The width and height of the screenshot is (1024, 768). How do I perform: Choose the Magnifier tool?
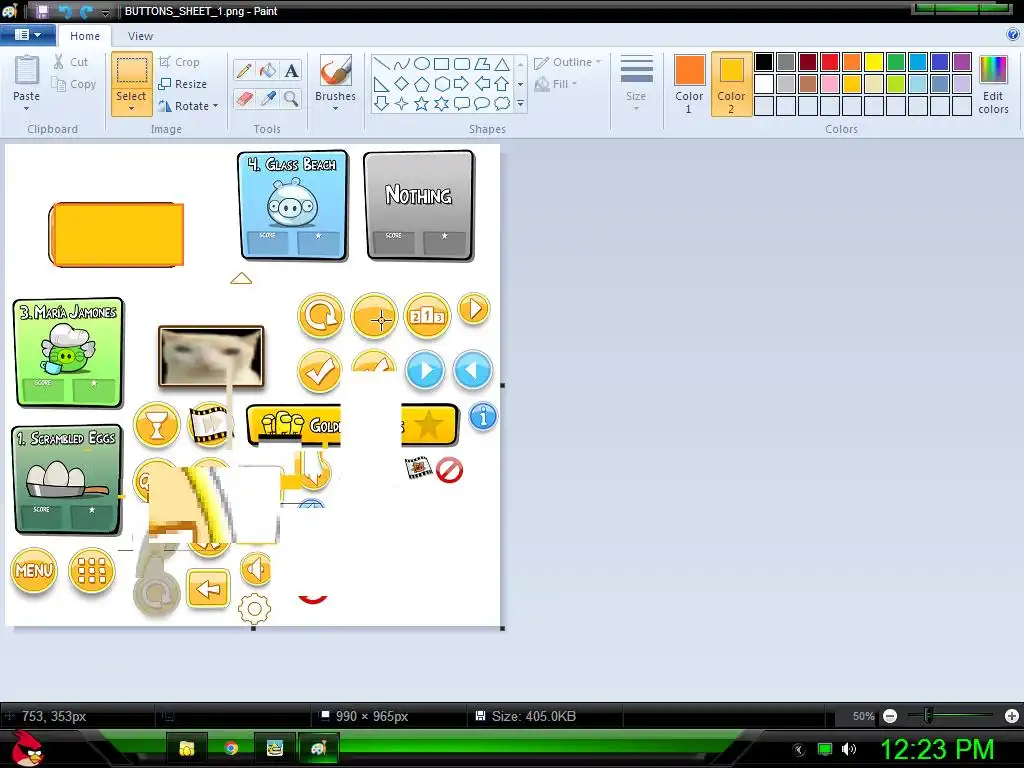(291, 99)
